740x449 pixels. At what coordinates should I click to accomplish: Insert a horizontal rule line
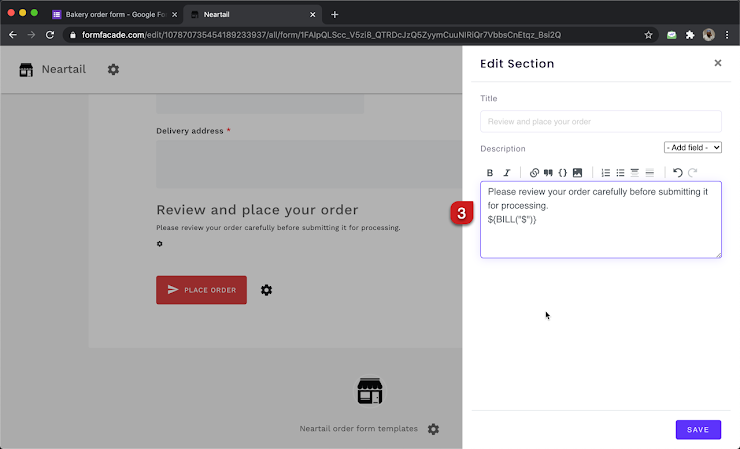pos(649,173)
